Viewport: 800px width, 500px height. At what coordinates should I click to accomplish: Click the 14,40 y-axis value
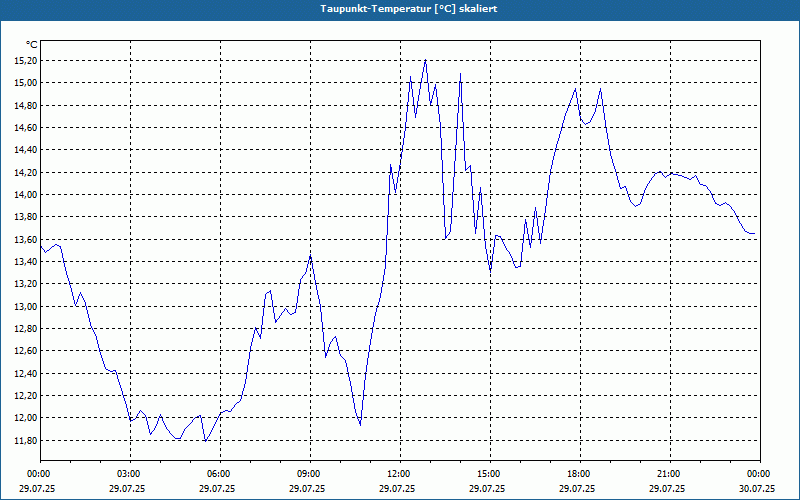coord(26,150)
